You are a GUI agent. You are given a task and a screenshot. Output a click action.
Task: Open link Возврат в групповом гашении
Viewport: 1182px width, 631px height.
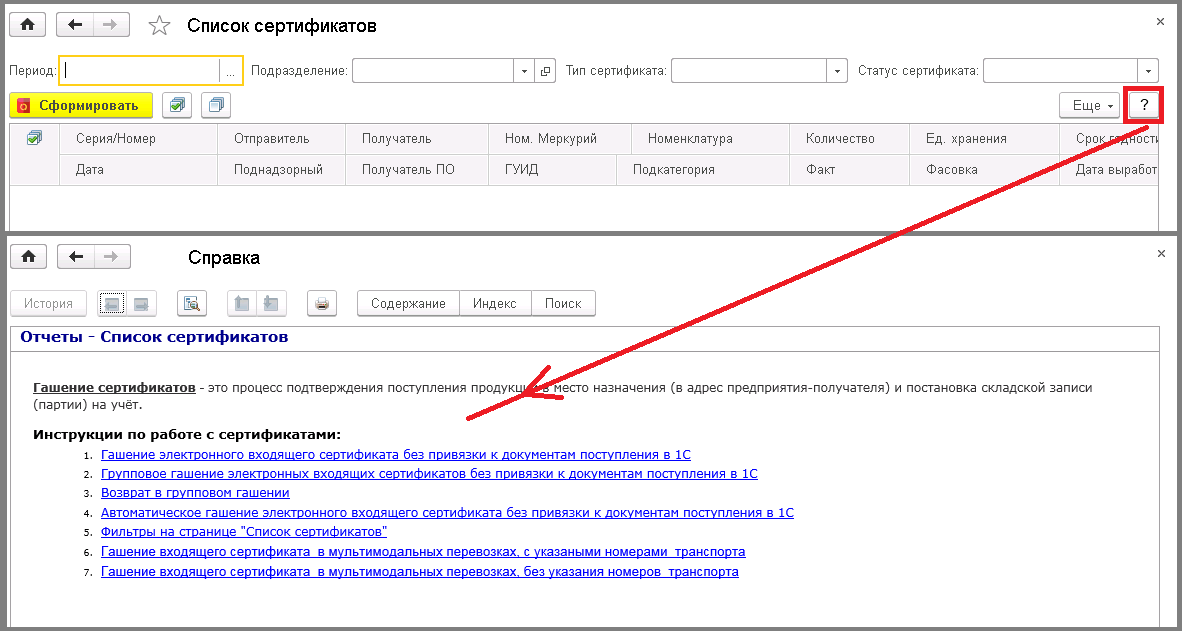(195, 493)
